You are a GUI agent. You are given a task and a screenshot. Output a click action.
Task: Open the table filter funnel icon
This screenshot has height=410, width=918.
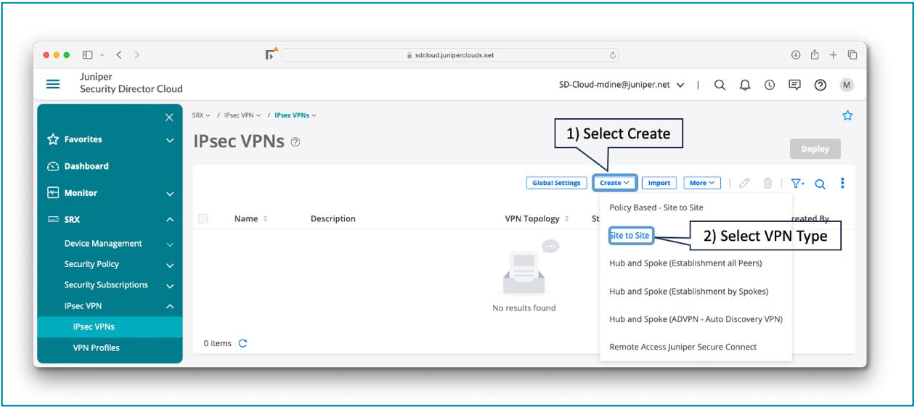click(x=797, y=183)
